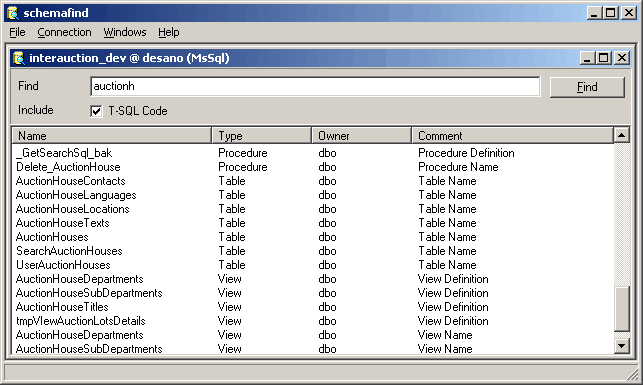
Task: Click the Find button
Action: point(587,87)
